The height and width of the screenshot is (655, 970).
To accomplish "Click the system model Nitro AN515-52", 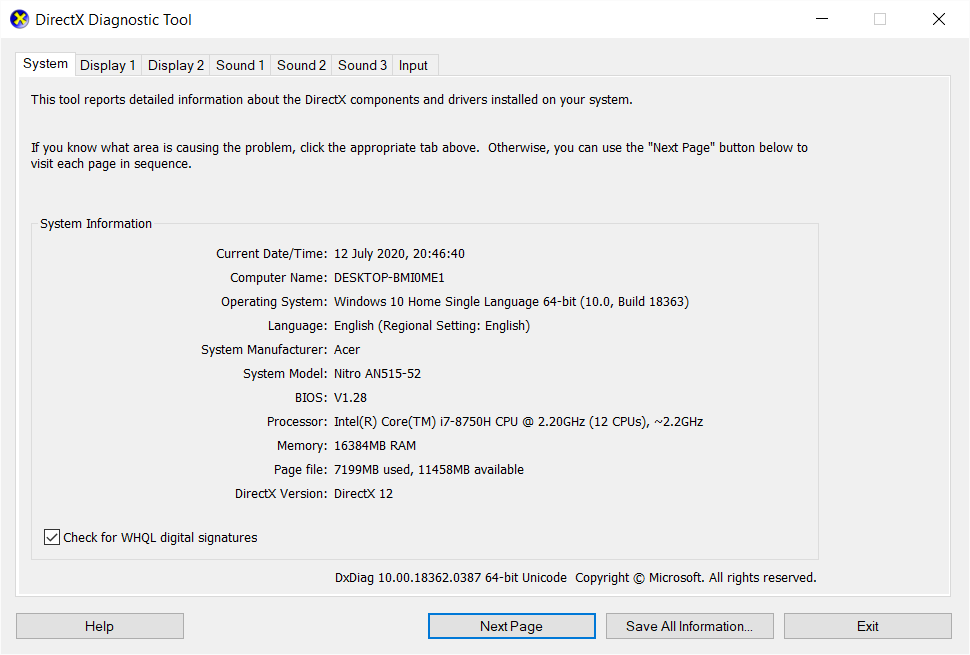I will (377, 374).
